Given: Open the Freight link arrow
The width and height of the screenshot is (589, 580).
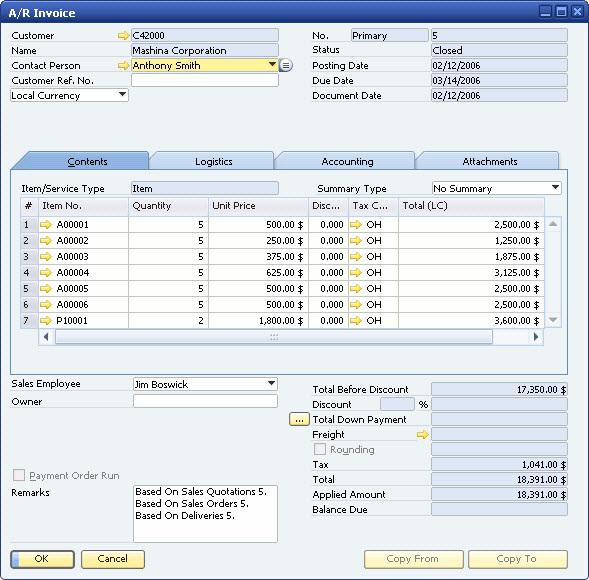Looking at the screenshot, I should [423, 435].
